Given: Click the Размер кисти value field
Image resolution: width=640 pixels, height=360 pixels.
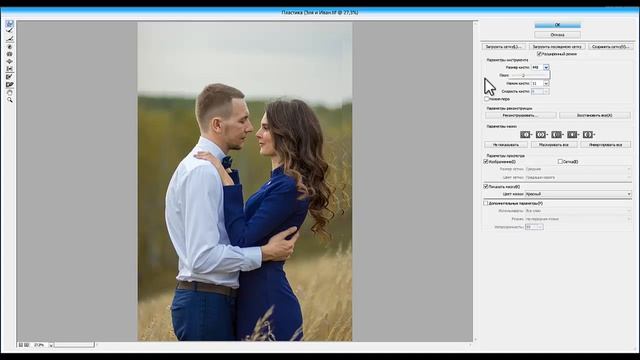Looking at the screenshot, I should click(x=537, y=67).
